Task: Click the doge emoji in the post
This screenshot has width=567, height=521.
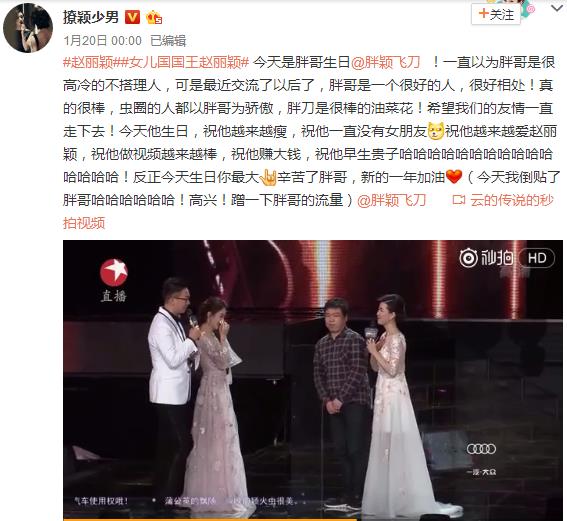Action: coord(436,131)
